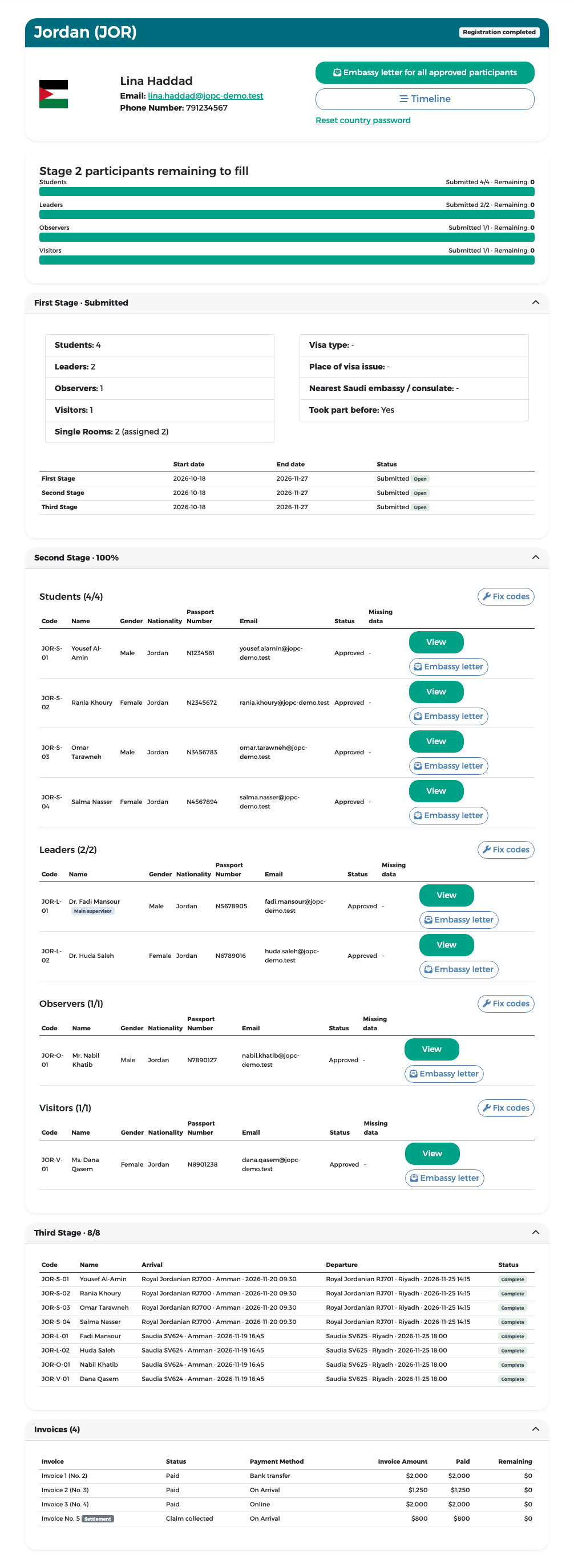Click Single Rooms: 2 (assigned 2) row
Image resolution: width=574 pixels, height=1568 pixels.
tap(160, 432)
